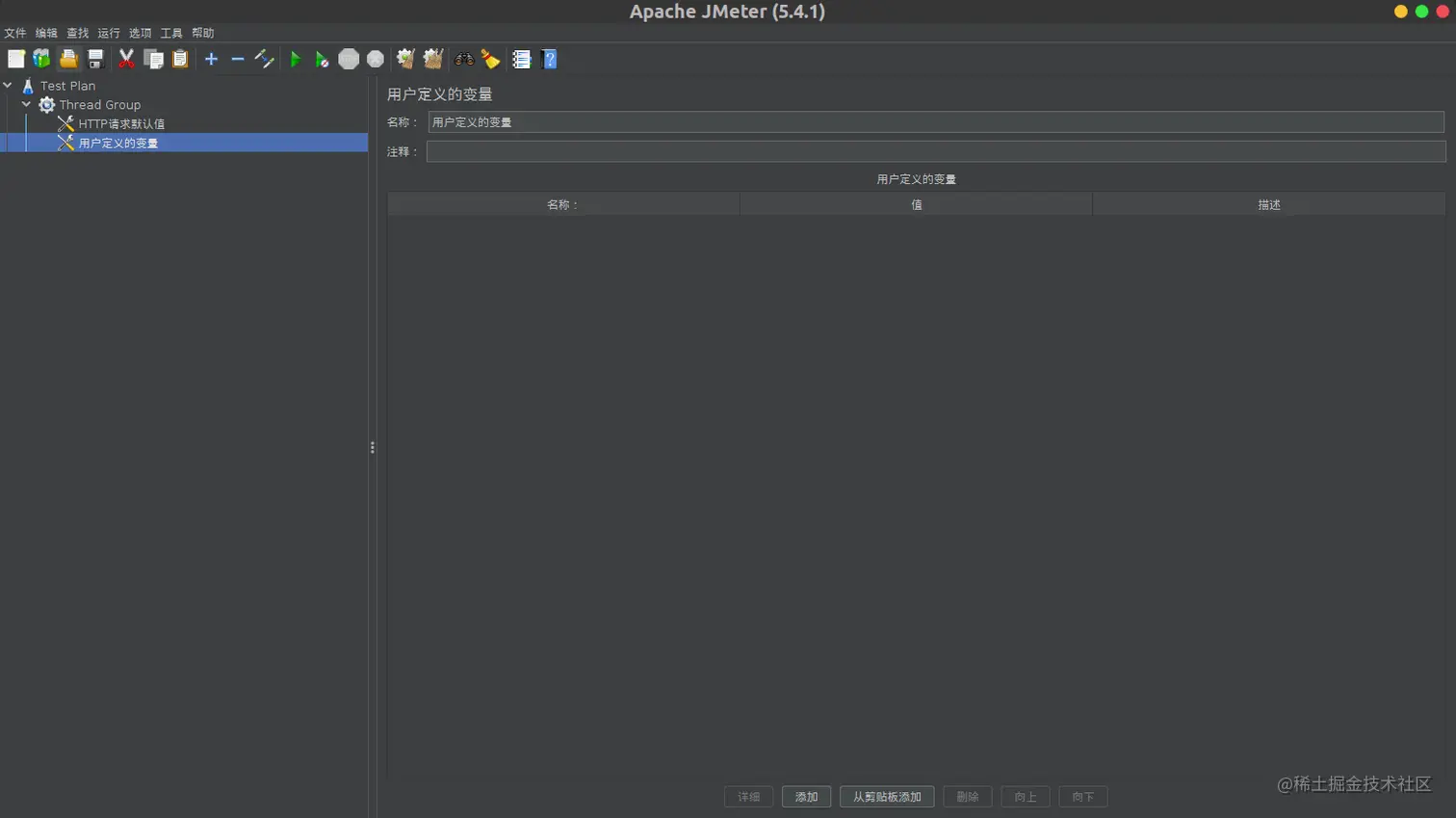Start the test with green play icon
This screenshot has height=818, width=1456.
click(x=296, y=60)
